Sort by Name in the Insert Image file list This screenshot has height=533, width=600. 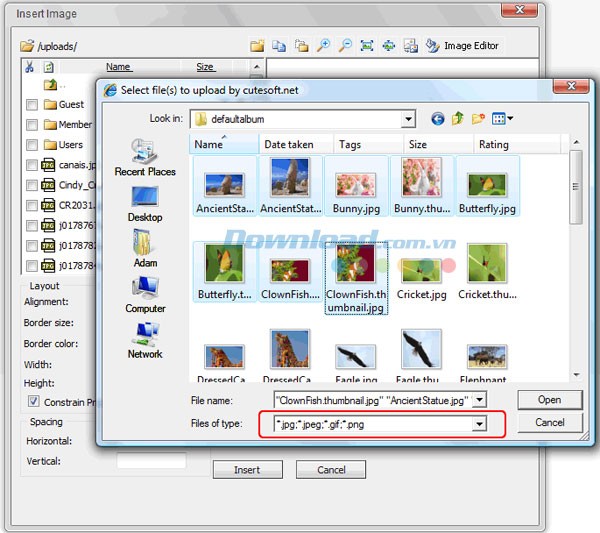tap(119, 67)
